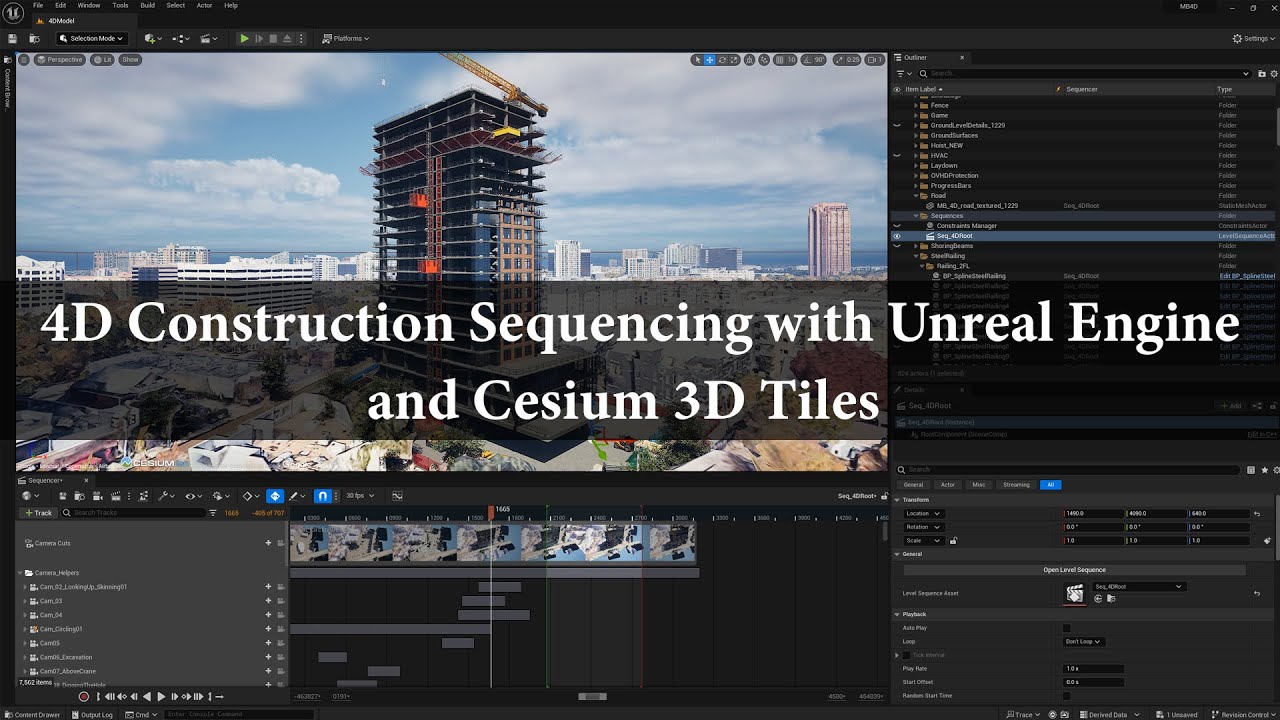Image resolution: width=1280 pixels, height=720 pixels.
Task: Click sequencer Play reverse button
Action: tap(147, 696)
